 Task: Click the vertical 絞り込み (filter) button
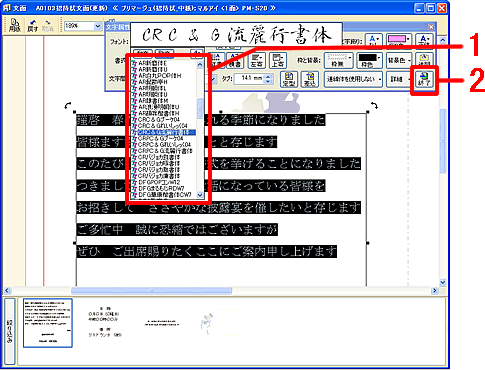(x=10, y=331)
